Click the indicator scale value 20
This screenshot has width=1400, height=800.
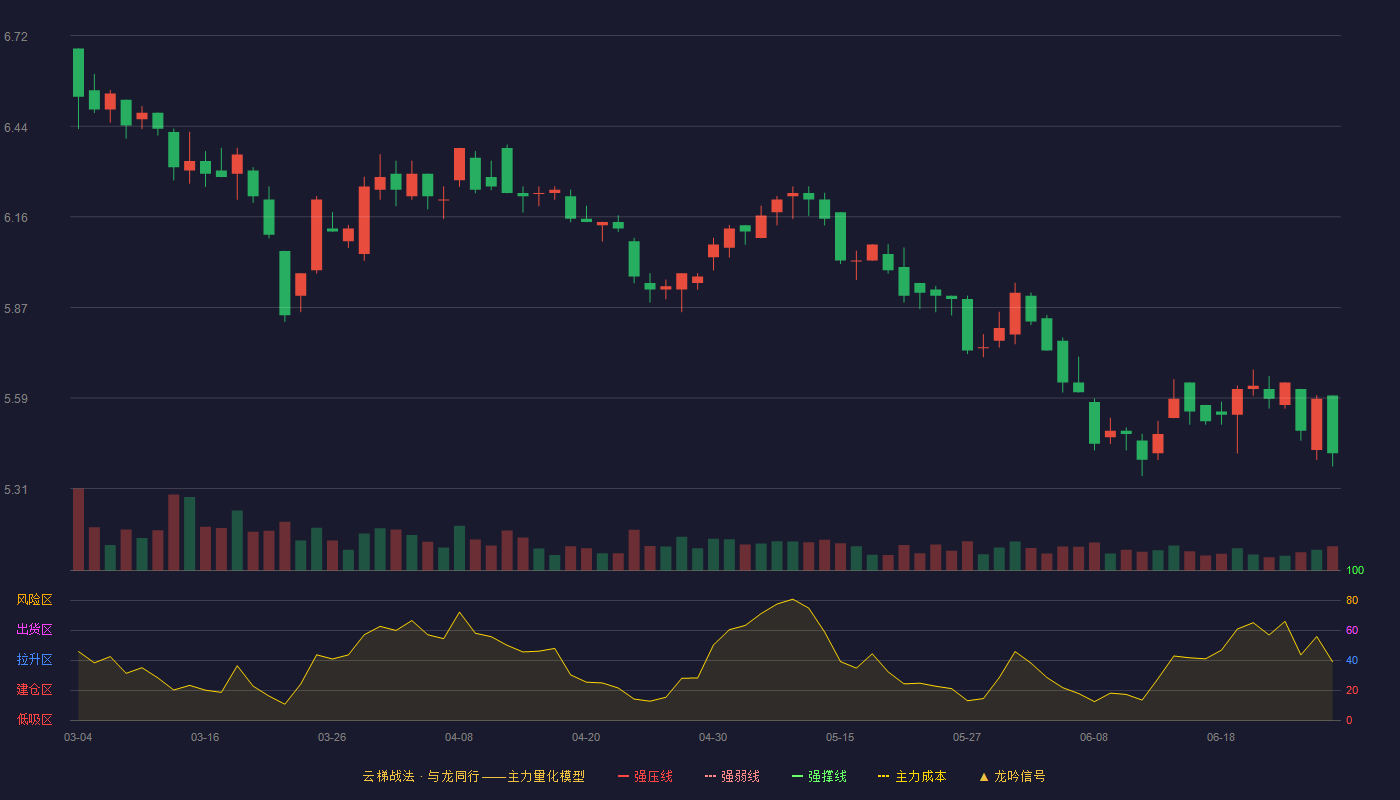[1352, 691]
